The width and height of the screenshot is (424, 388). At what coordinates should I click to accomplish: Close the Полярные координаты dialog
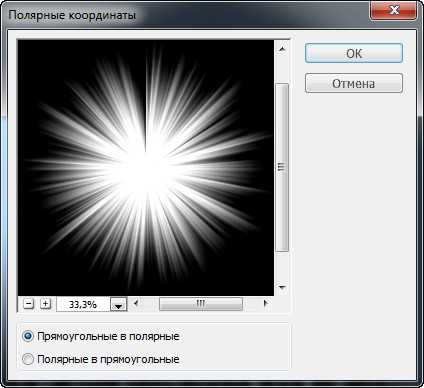tap(393, 10)
